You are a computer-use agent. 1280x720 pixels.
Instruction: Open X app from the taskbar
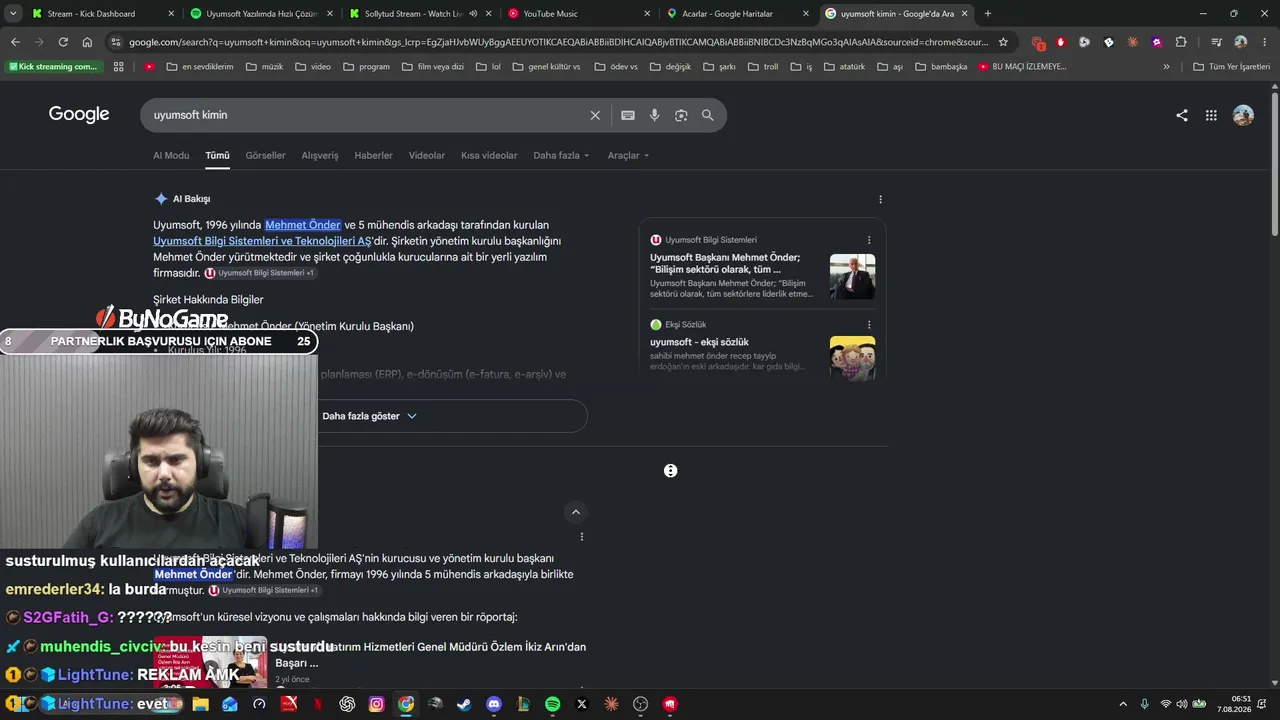point(582,704)
